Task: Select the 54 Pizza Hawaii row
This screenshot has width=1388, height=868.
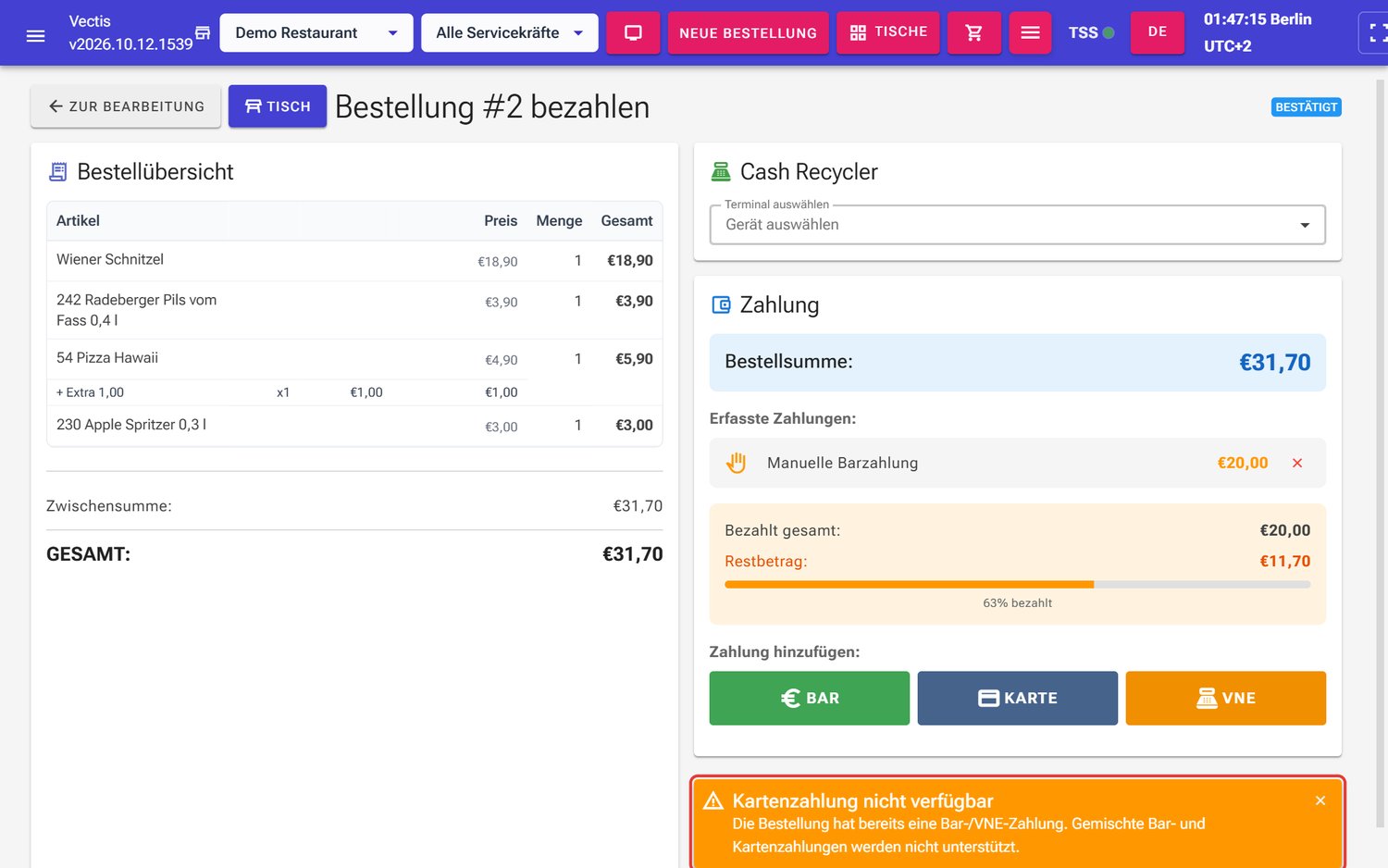Action: coord(354,359)
